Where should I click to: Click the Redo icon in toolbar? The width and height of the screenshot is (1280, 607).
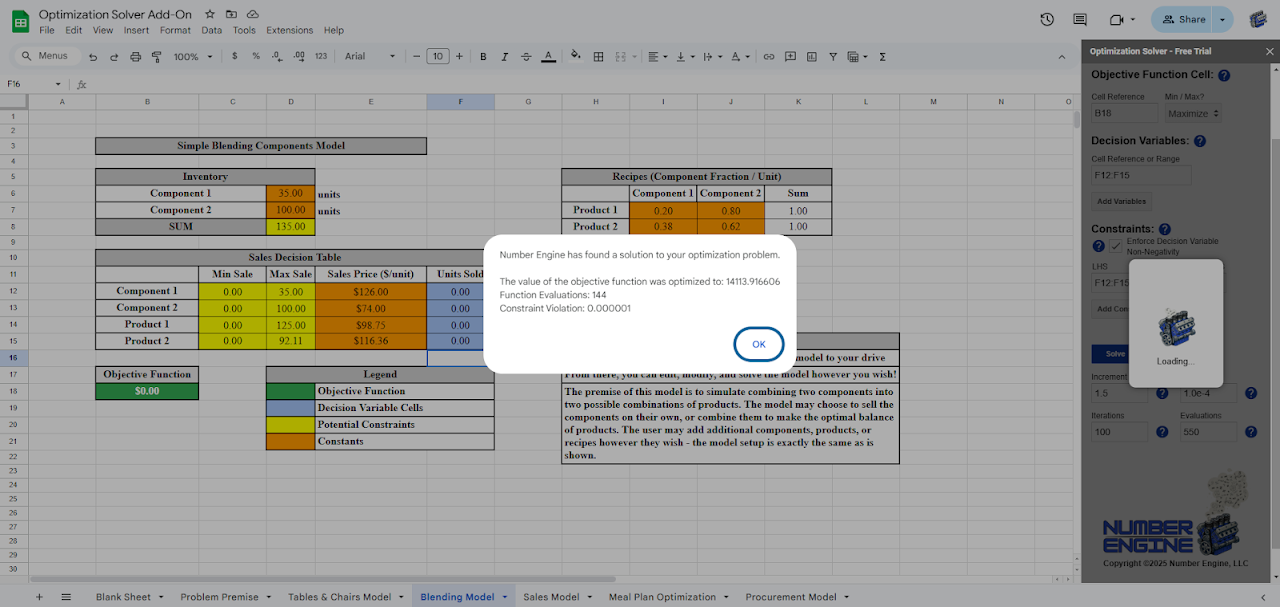click(x=114, y=57)
